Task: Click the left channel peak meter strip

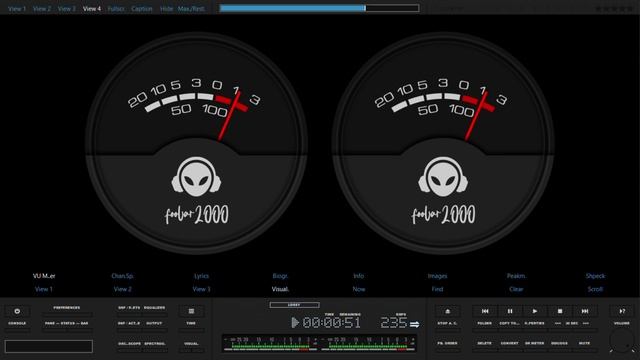Action: click(x=270, y=344)
